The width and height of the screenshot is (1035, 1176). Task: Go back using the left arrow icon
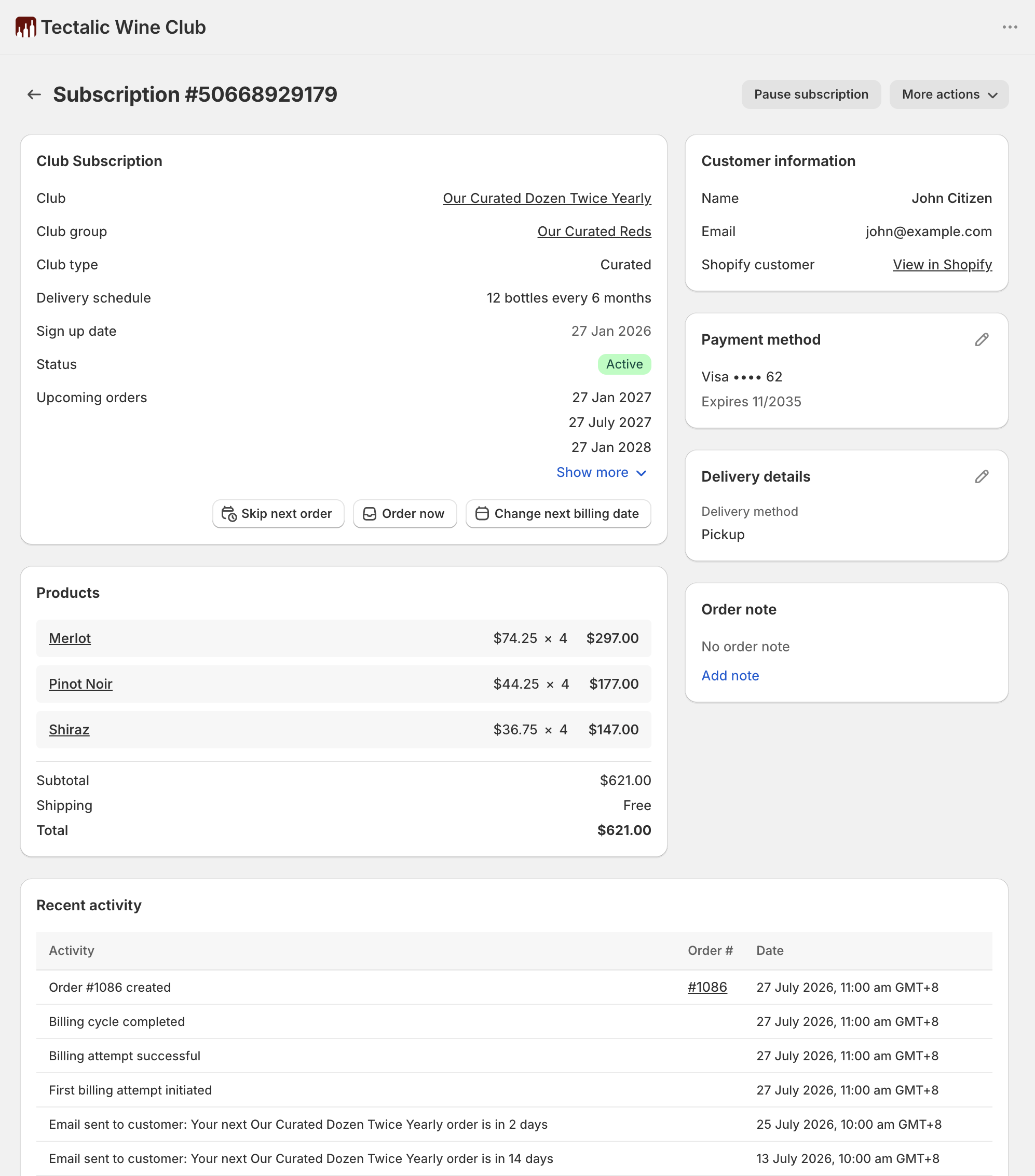[34, 94]
